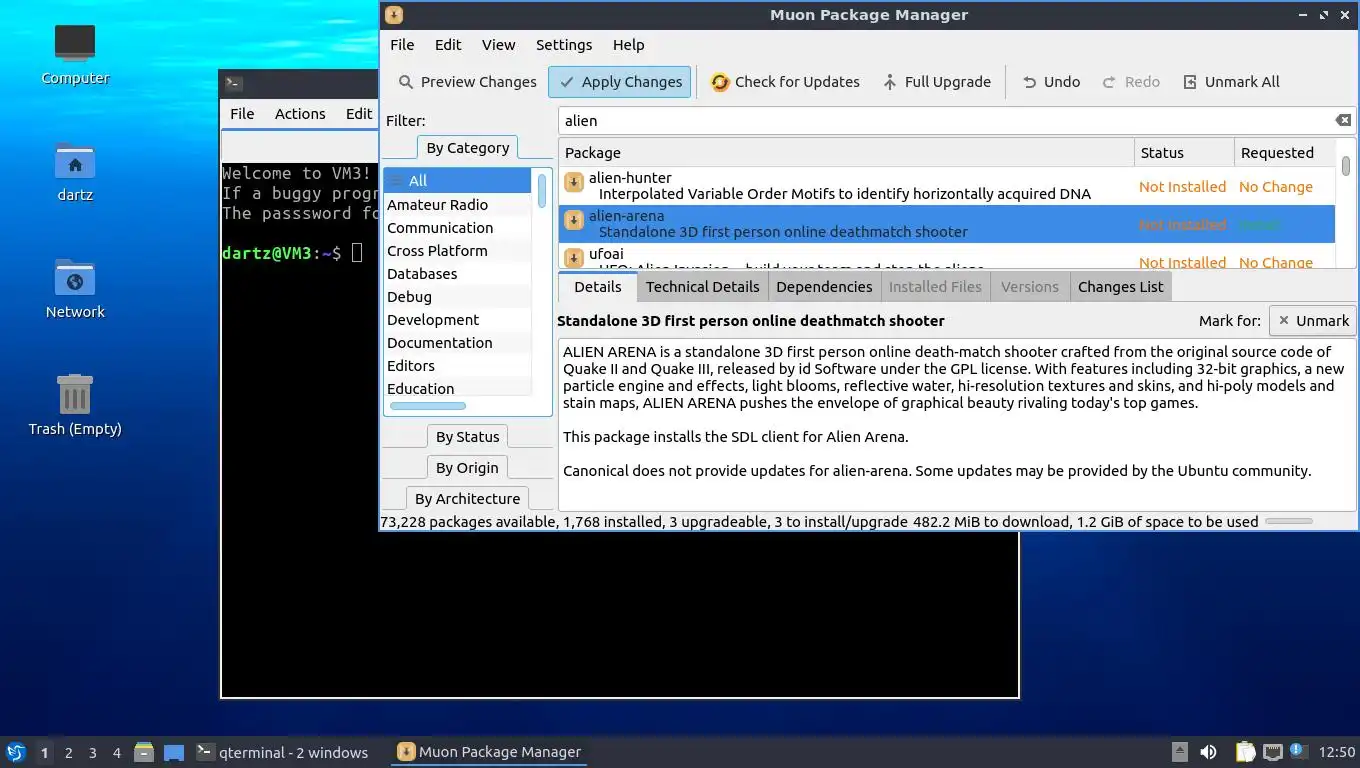Select the Communication category
The height and width of the screenshot is (768, 1360).
458,228
